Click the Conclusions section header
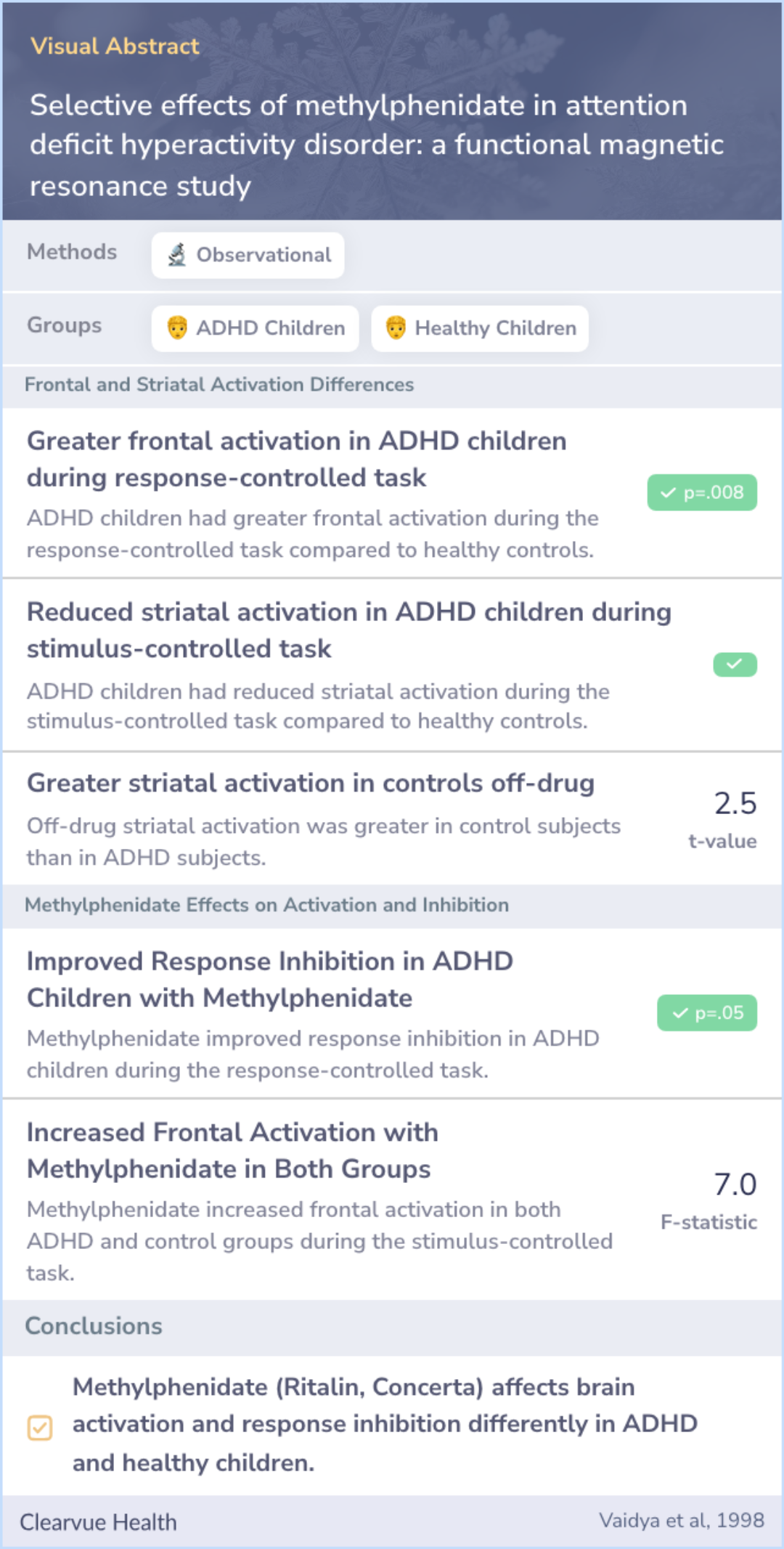This screenshot has width=784, height=1549. click(x=94, y=1326)
